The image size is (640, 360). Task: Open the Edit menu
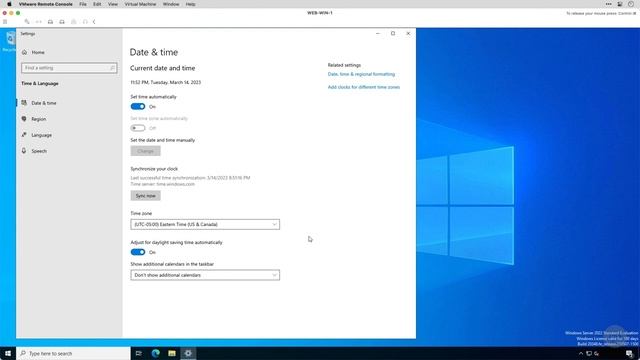click(x=97, y=4)
